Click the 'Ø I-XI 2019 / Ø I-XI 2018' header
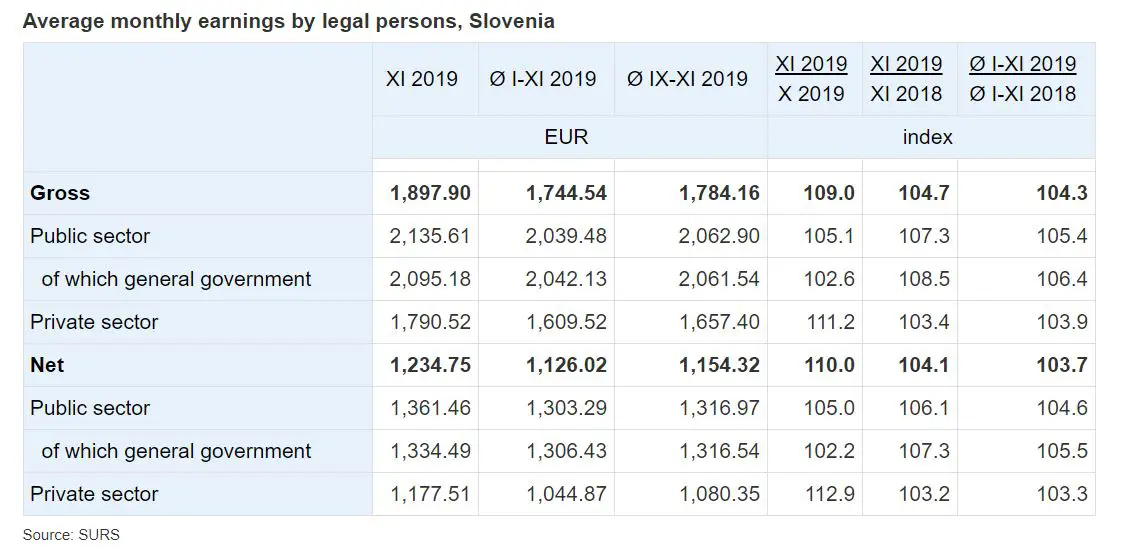 1023,79
